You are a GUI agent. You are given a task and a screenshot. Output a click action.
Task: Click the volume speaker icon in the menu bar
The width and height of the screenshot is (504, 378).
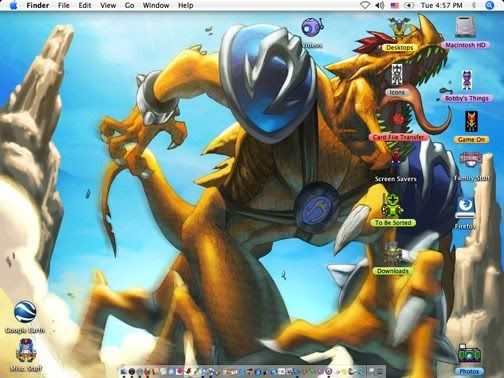(x=380, y=5)
